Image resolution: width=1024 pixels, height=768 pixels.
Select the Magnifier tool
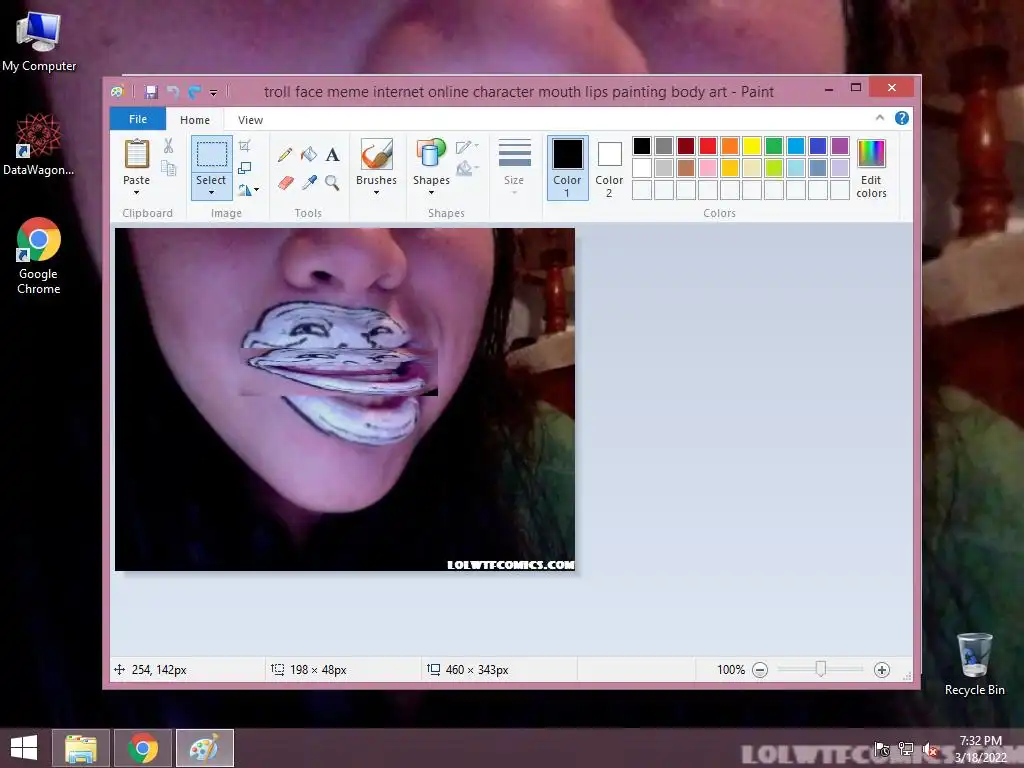pyautogui.click(x=332, y=182)
